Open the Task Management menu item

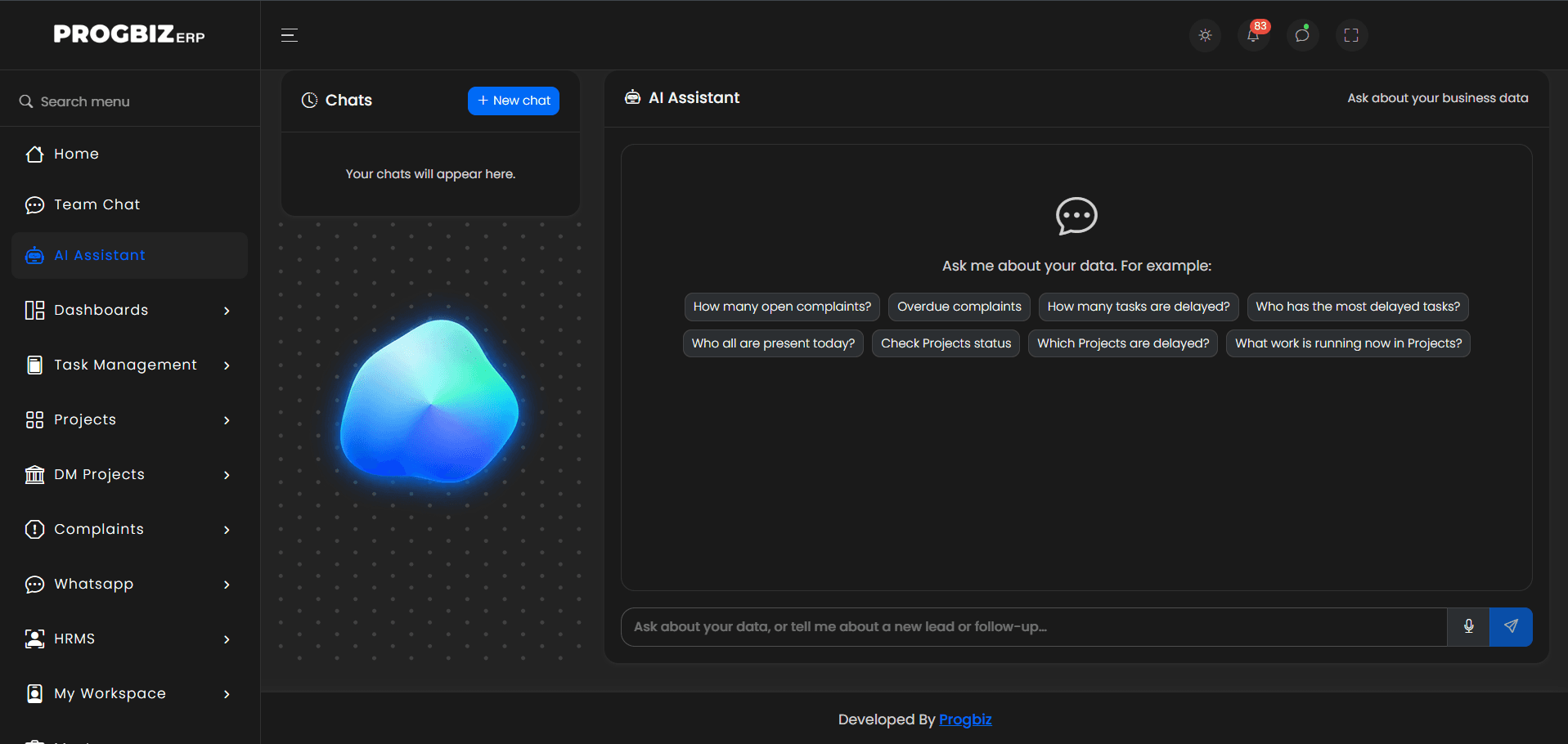(129, 365)
